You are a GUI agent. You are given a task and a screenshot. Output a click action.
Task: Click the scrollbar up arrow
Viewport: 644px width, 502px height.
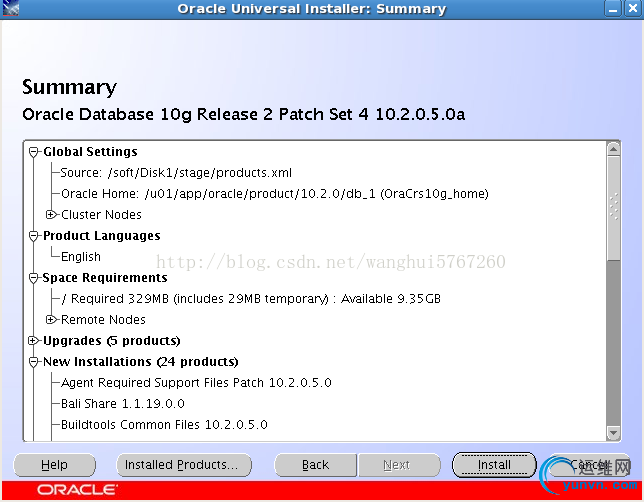pos(614,149)
